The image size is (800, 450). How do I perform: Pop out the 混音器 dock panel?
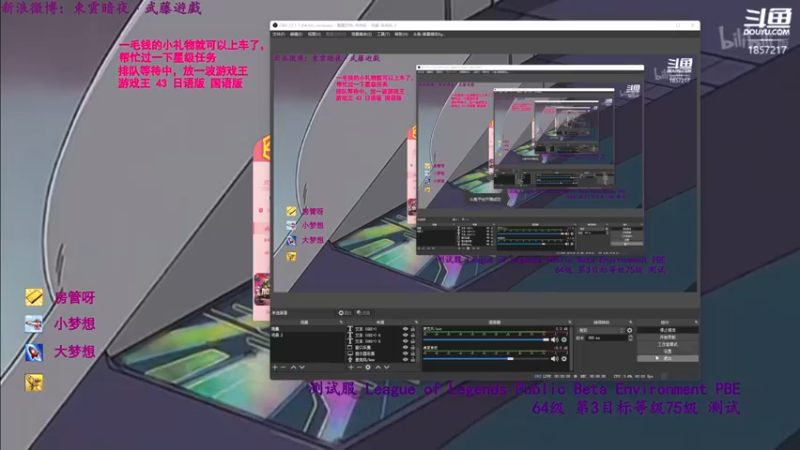[569, 322]
